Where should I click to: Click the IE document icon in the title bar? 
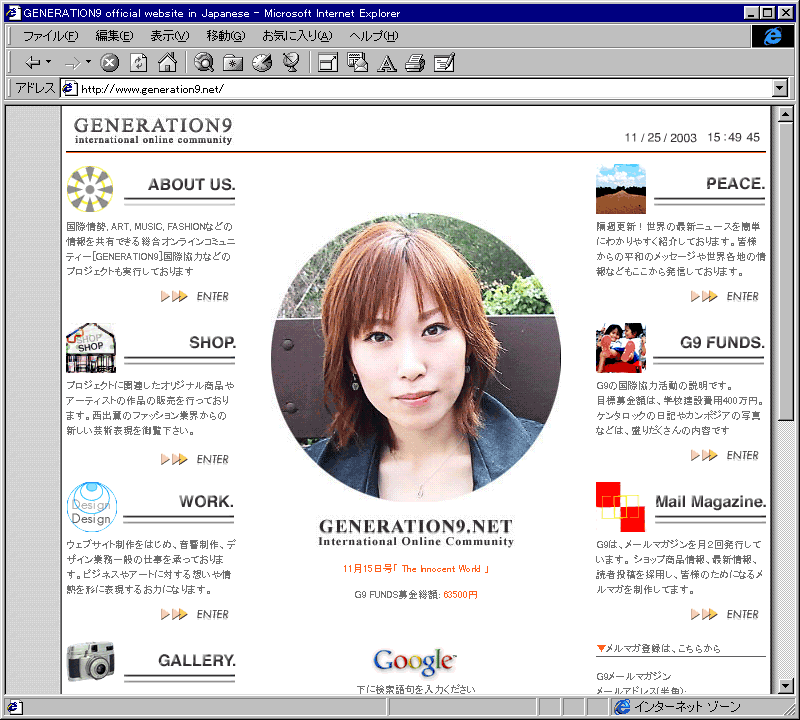pyautogui.click(x=13, y=13)
